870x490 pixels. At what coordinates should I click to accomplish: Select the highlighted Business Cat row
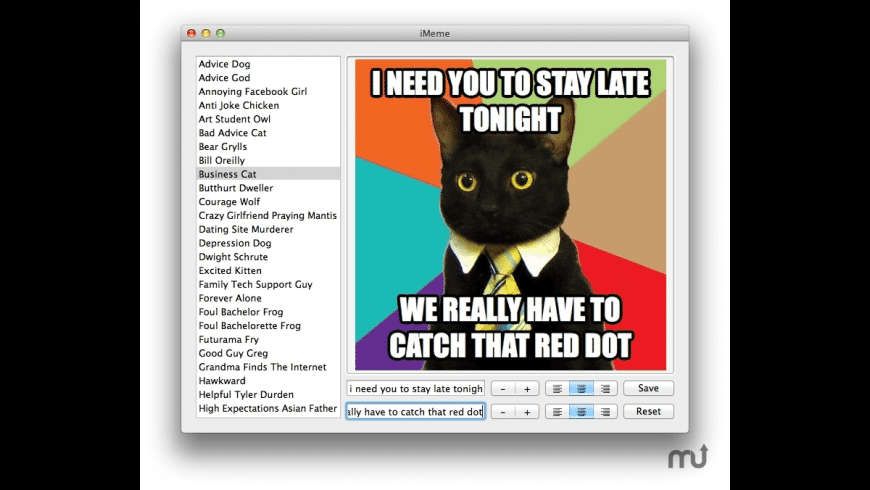(x=268, y=174)
